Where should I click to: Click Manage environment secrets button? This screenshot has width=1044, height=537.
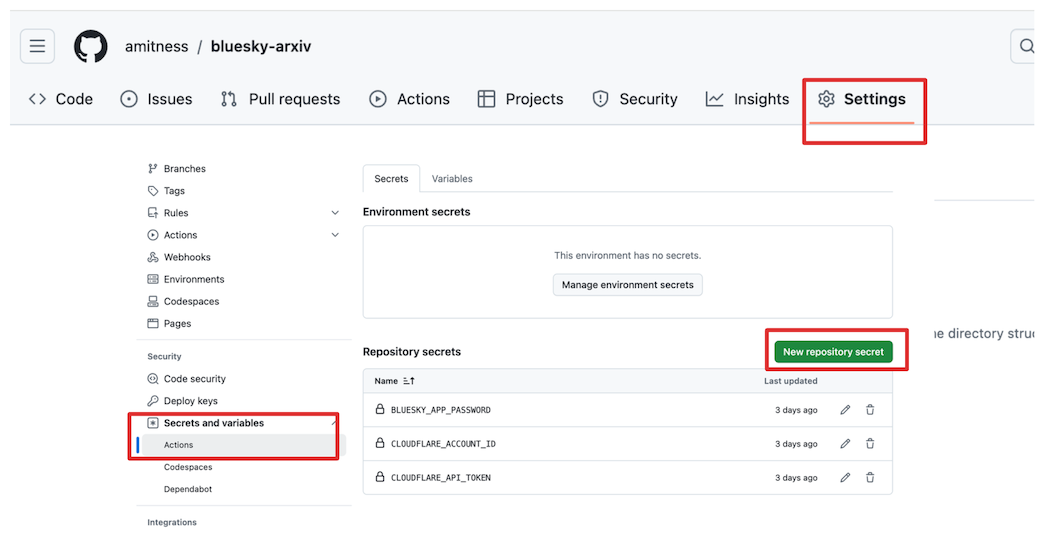click(x=627, y=285)
